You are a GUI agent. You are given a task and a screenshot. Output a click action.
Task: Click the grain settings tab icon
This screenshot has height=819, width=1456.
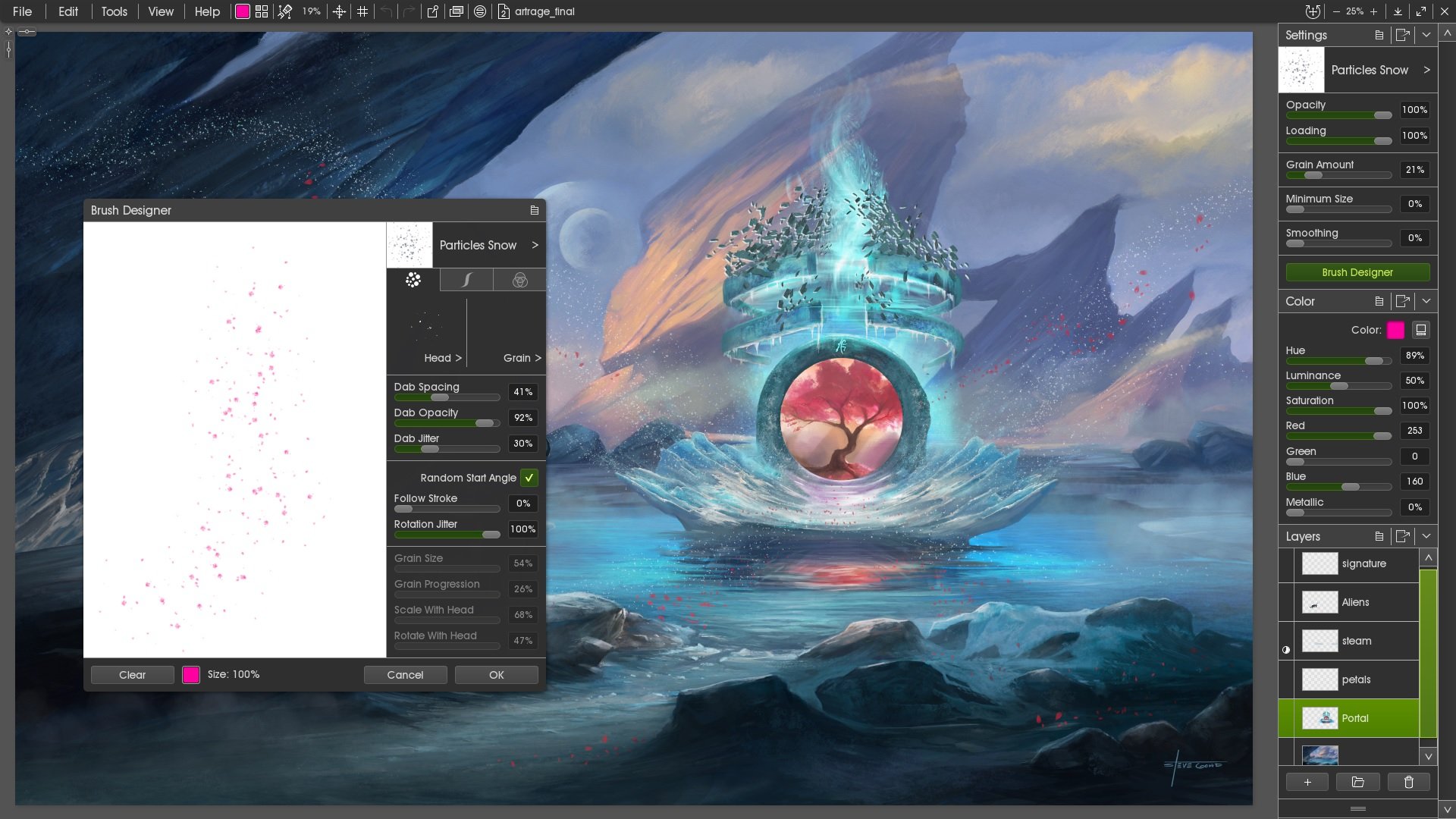[519, 280]
